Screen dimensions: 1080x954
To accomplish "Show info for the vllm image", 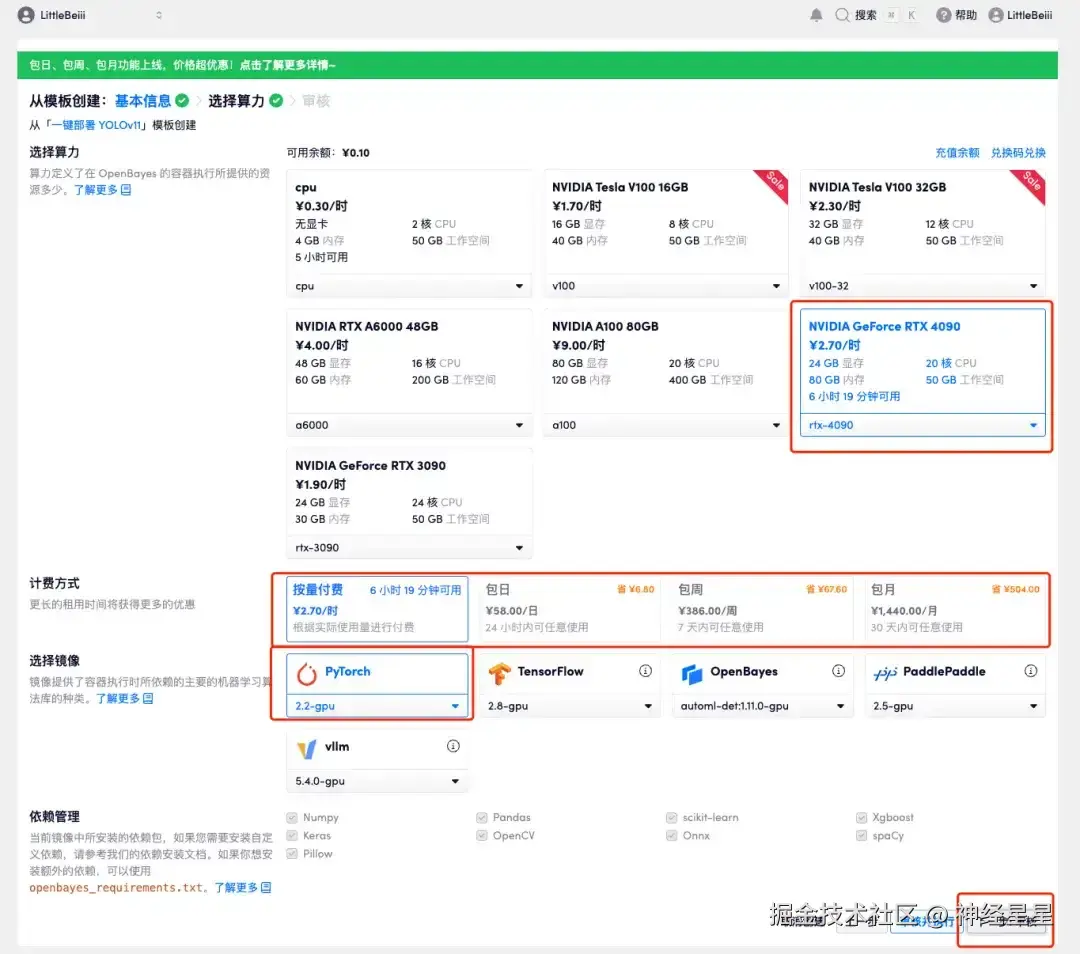I will (x=453, y=746).
